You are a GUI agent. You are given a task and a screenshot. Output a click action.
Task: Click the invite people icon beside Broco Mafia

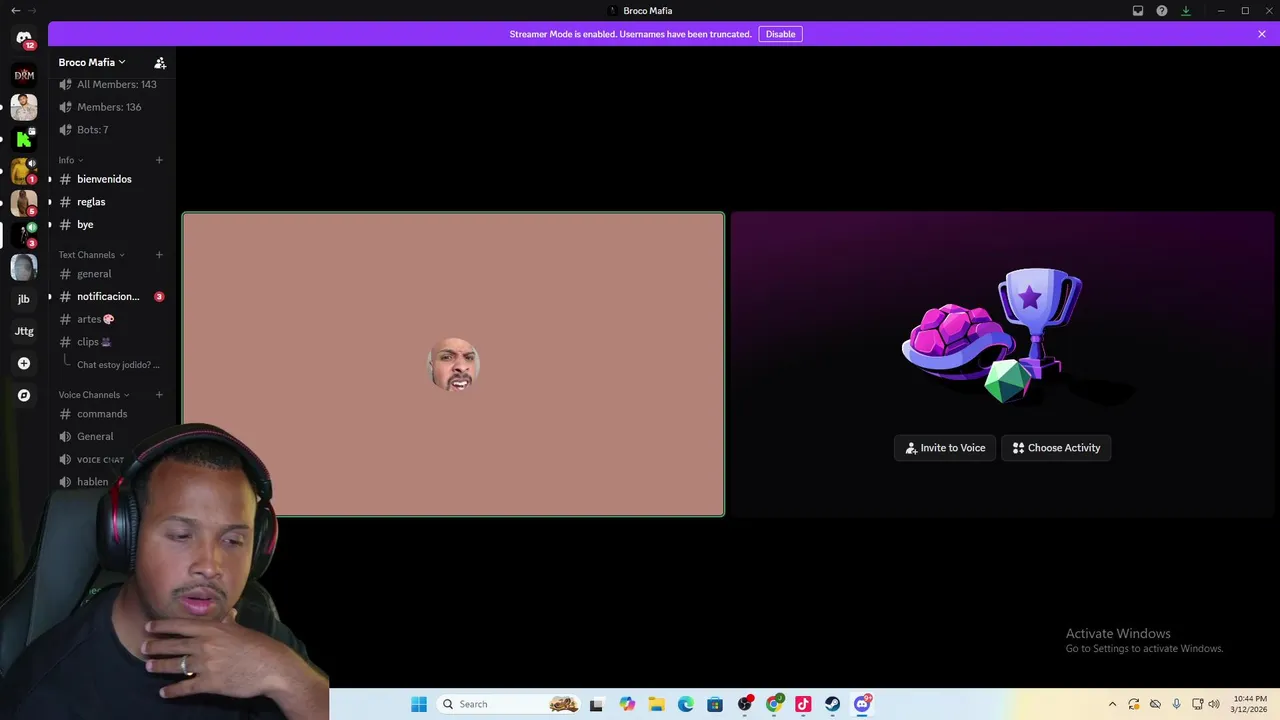160,62
